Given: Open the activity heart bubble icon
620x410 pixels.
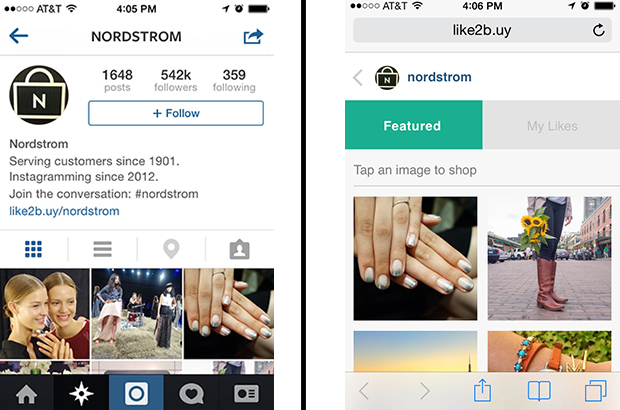Looking at the screenshot, I should (192, 394).
